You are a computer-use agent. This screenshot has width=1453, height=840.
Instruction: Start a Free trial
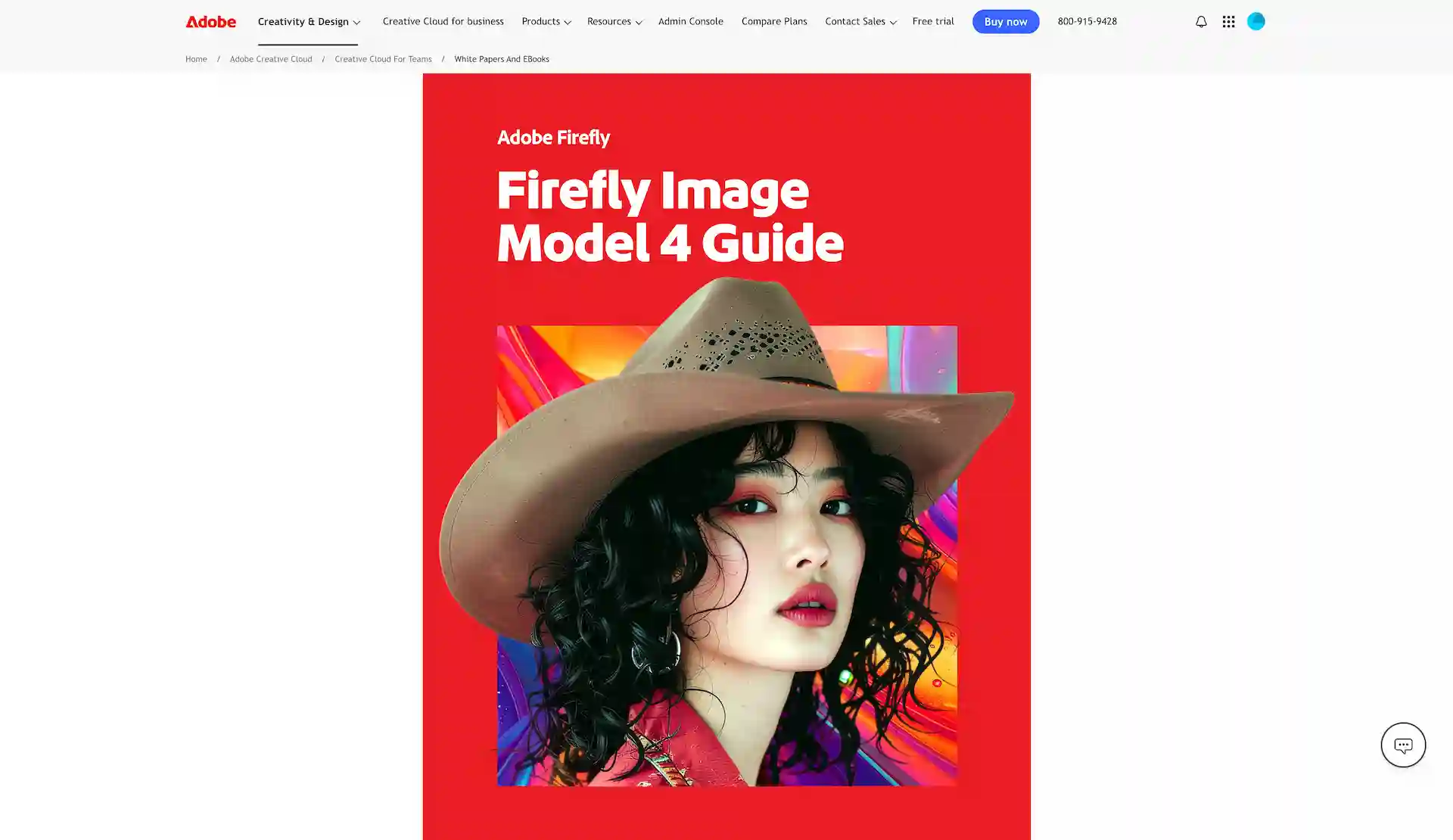932,21
